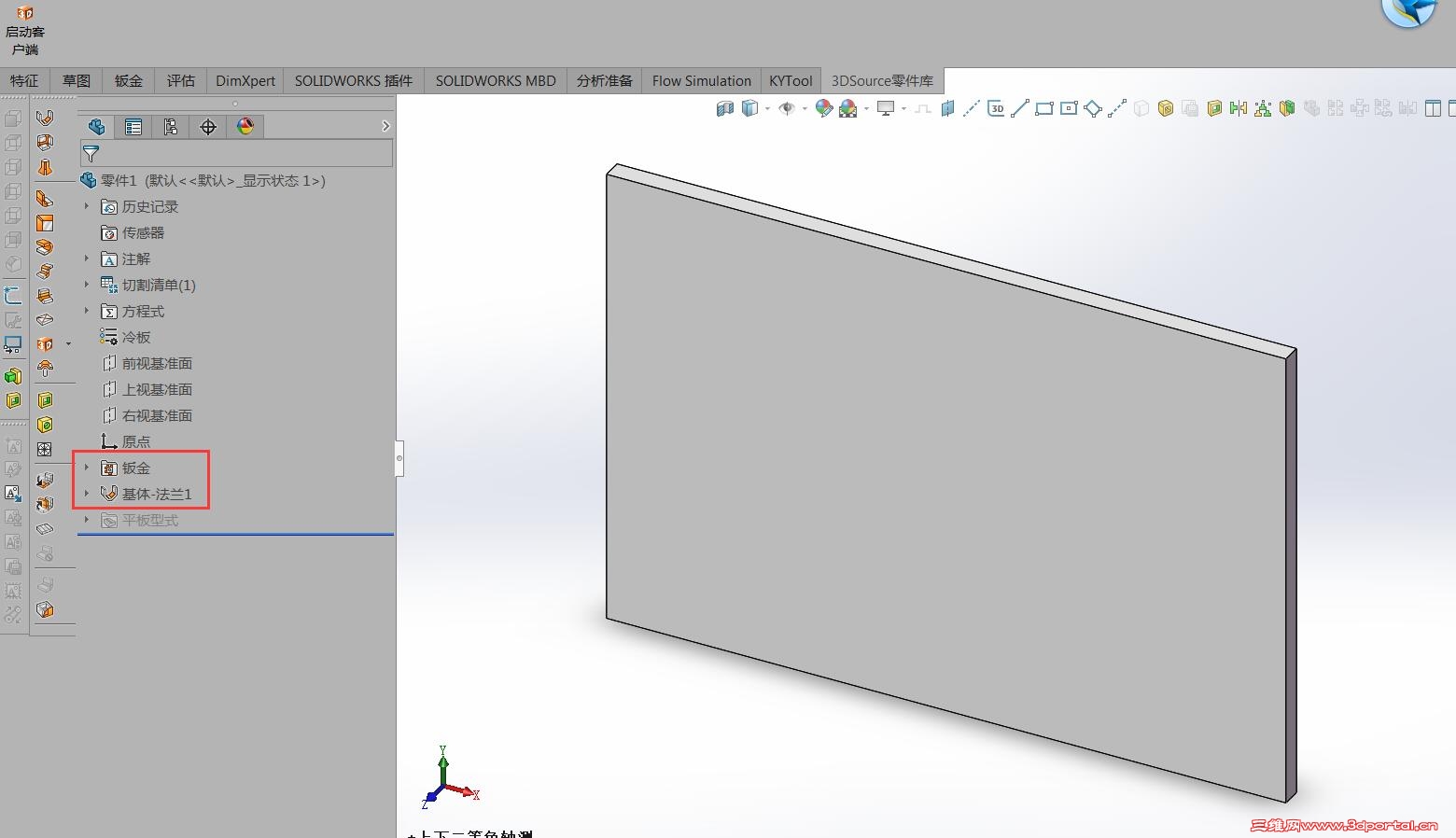Open the PropertyManager tab
1456x838 pixels.
click(x=133, y=126)
